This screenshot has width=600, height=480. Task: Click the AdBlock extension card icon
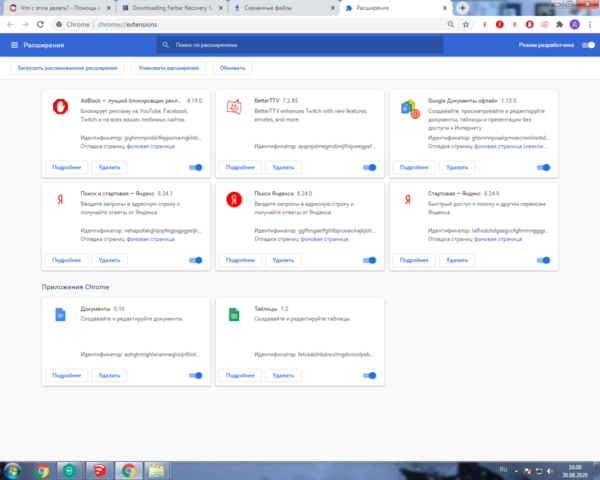pyautogui.click(x=60, y=106)
